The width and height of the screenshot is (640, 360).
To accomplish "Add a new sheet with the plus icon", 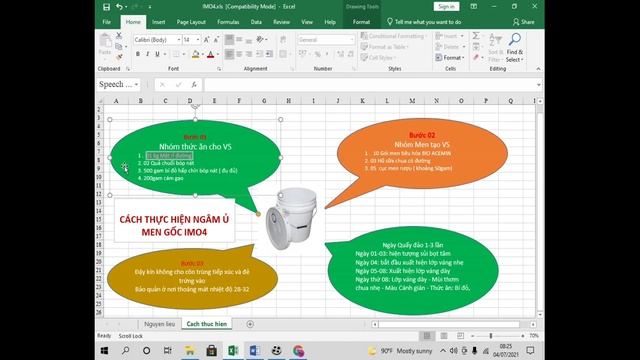I will [x=250, y=324].
